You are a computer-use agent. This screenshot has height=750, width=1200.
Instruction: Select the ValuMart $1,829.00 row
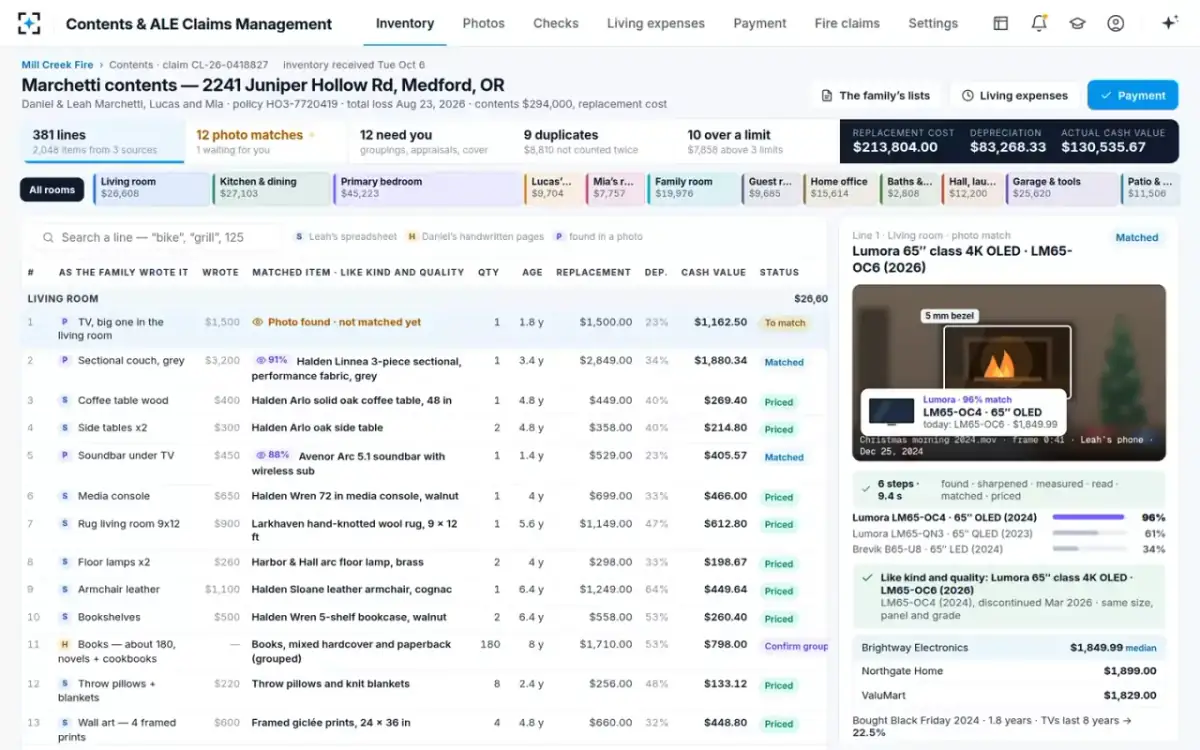coord(1009,695)
